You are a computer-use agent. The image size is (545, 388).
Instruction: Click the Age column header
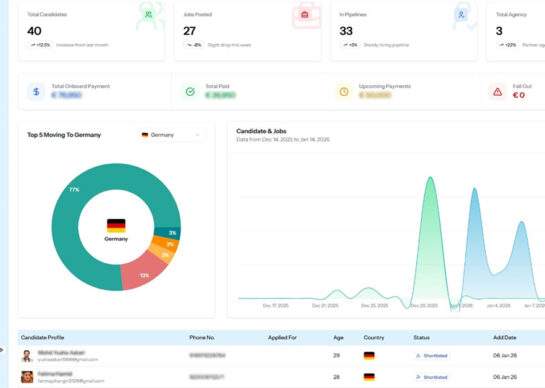coord(338,338)
